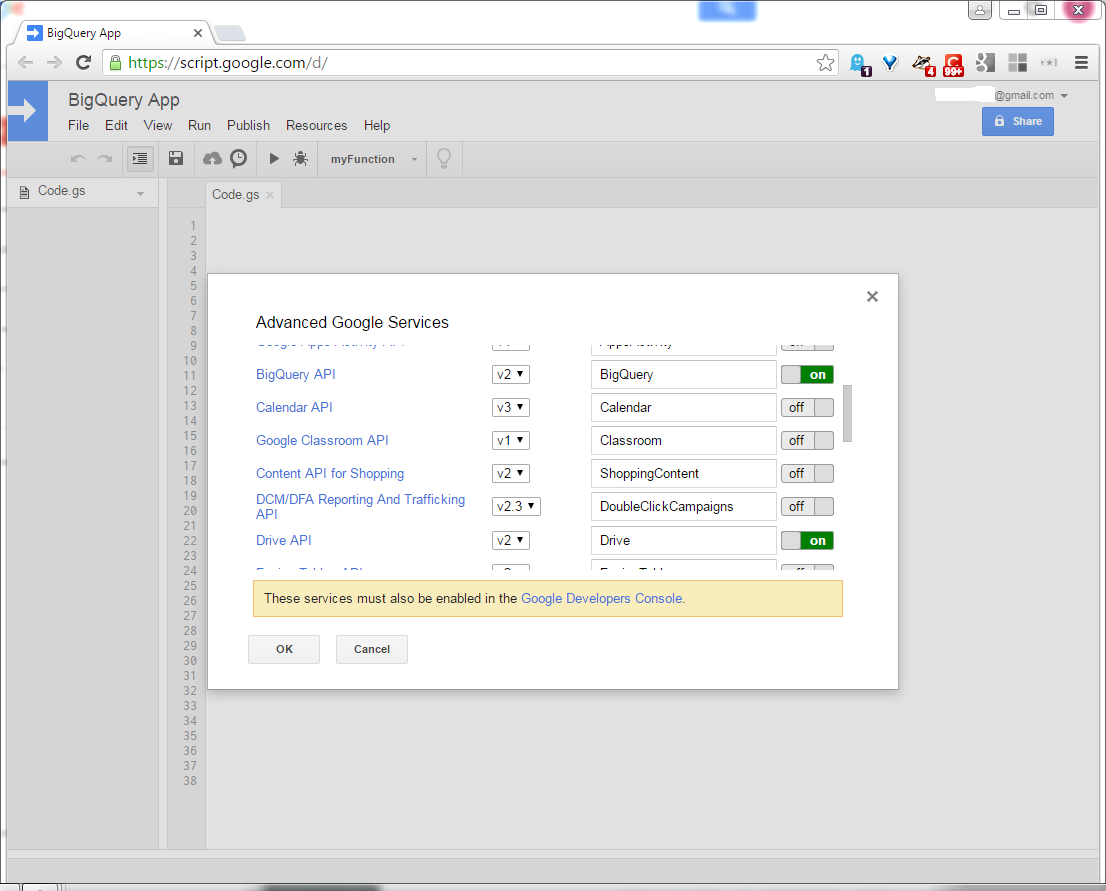Screen dimensions: 1106x891
Task: Click the red 99+ extension icon
Action: (x=954, y=64)
